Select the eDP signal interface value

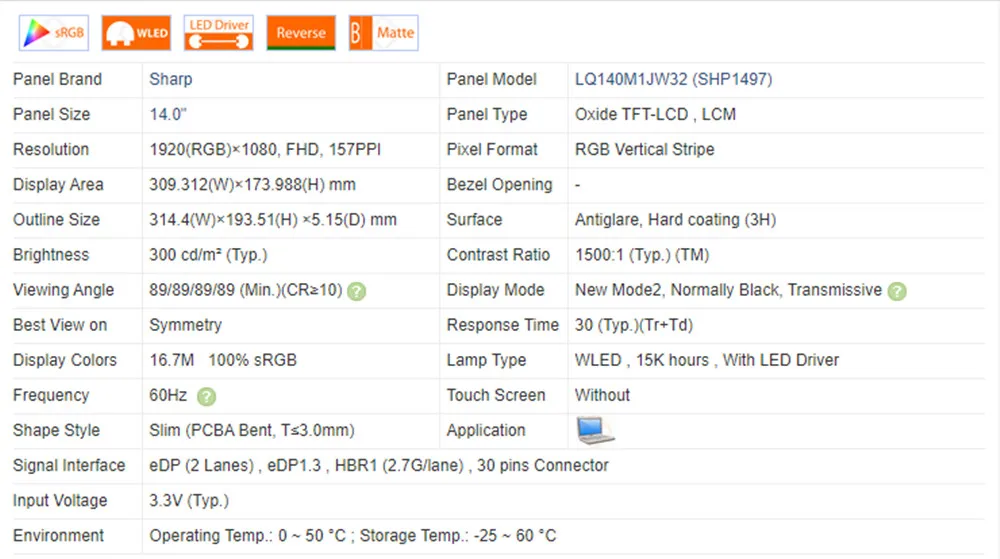click(x=379, y=465)
